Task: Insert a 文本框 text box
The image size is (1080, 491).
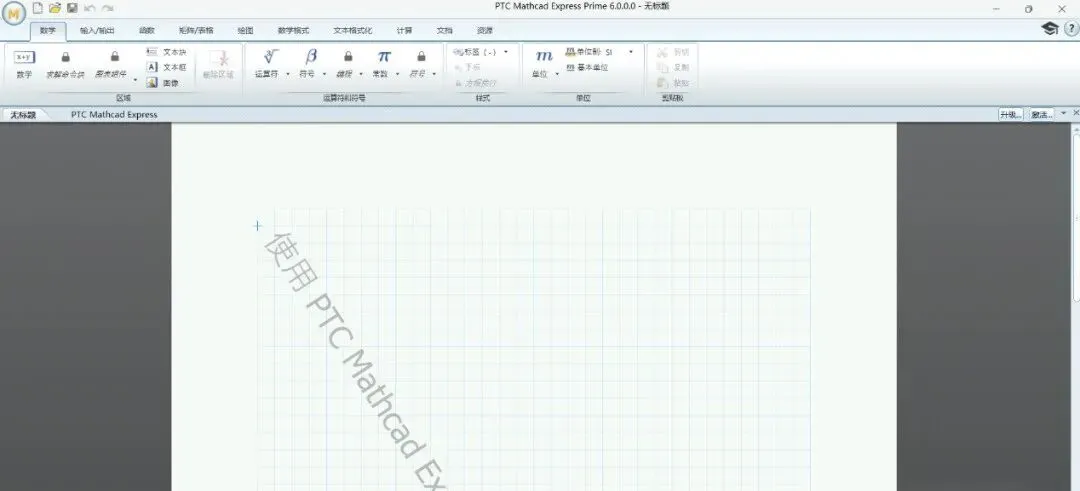Action: coord(166,67)
